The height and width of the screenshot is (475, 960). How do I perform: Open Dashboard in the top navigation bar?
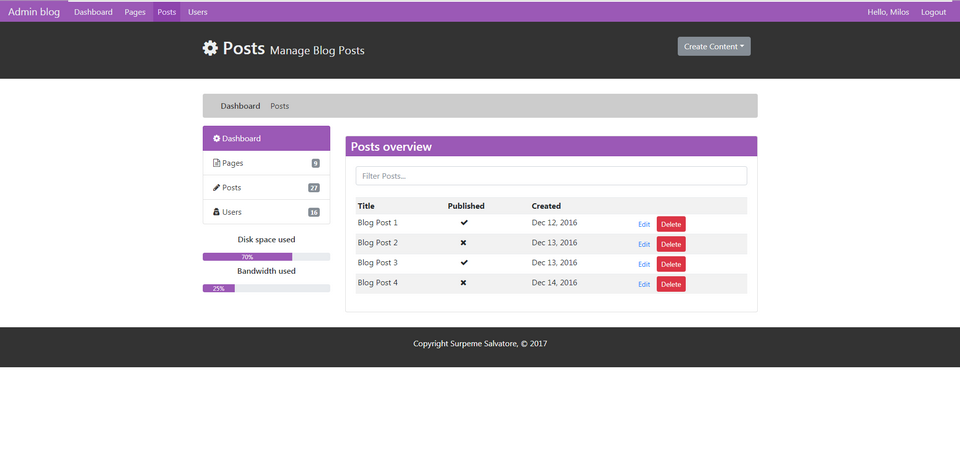tap(93, 12)
